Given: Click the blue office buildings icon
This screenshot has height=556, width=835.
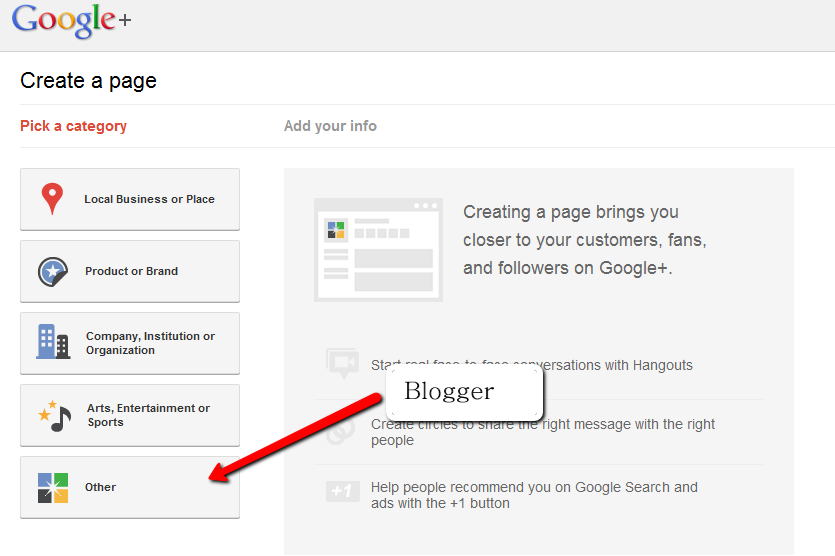Looking at the screenshot, I should 53,341.
